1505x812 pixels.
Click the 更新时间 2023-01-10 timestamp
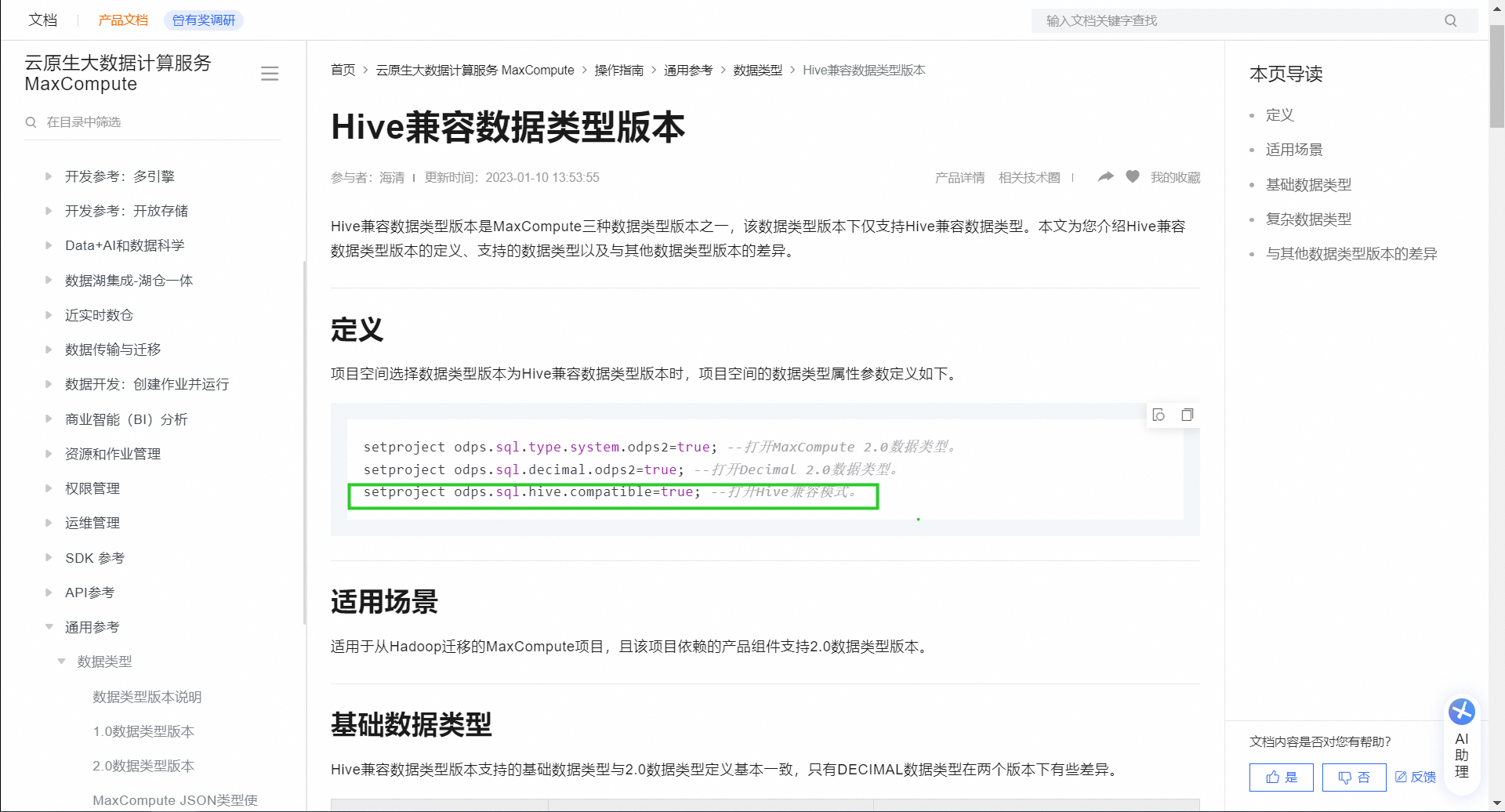[512, 178]
